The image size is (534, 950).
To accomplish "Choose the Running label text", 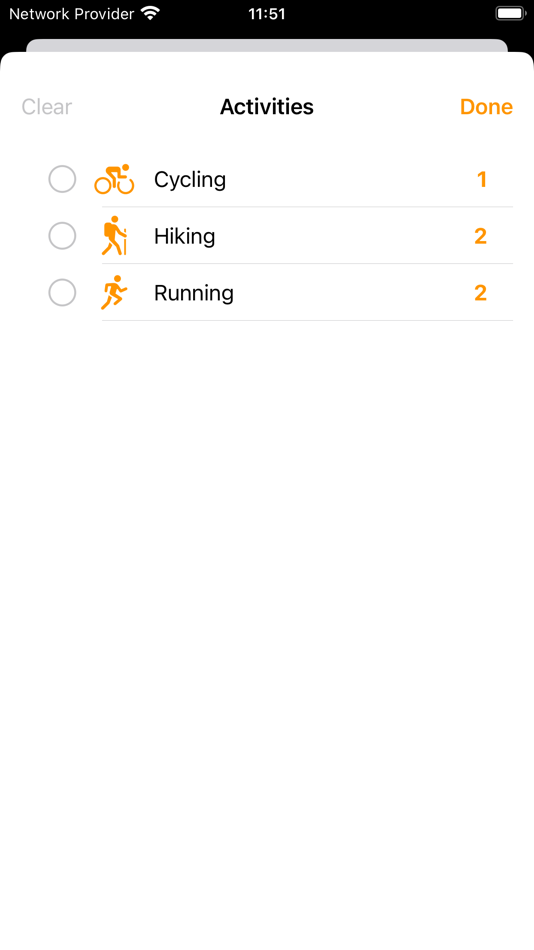I will 194,293.
